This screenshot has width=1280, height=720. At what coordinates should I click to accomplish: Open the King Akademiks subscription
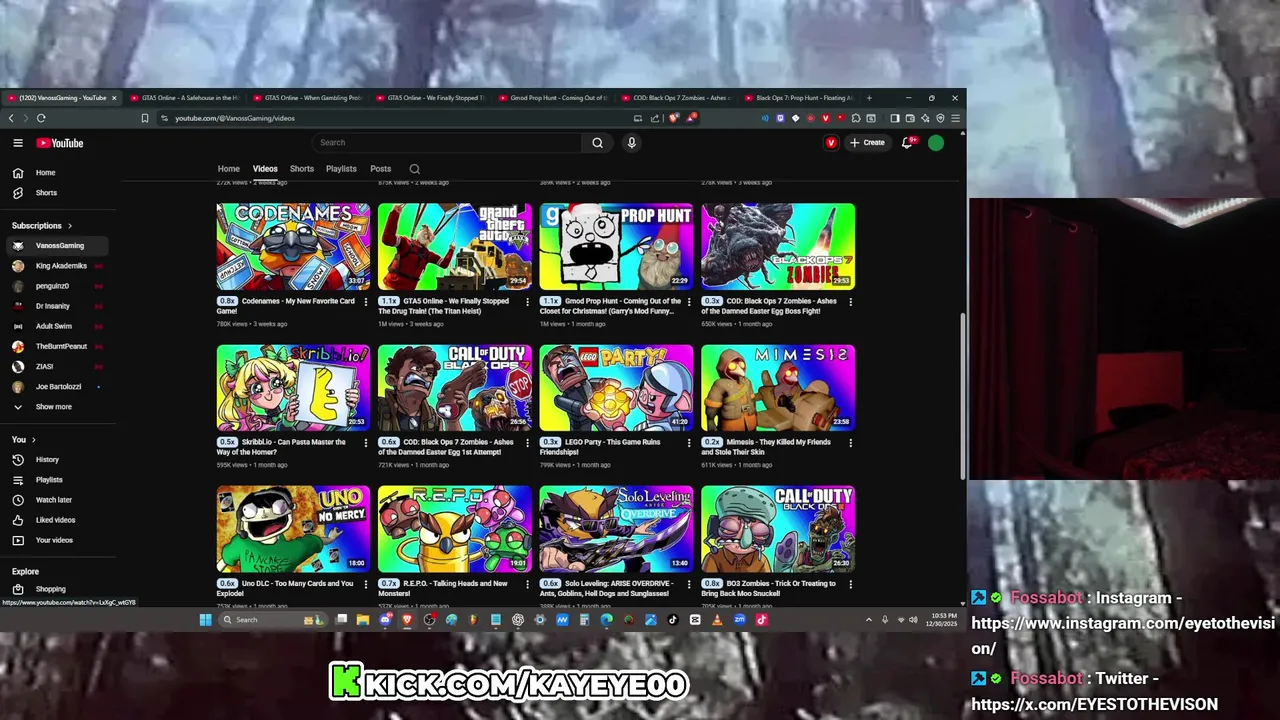[59, 266]
